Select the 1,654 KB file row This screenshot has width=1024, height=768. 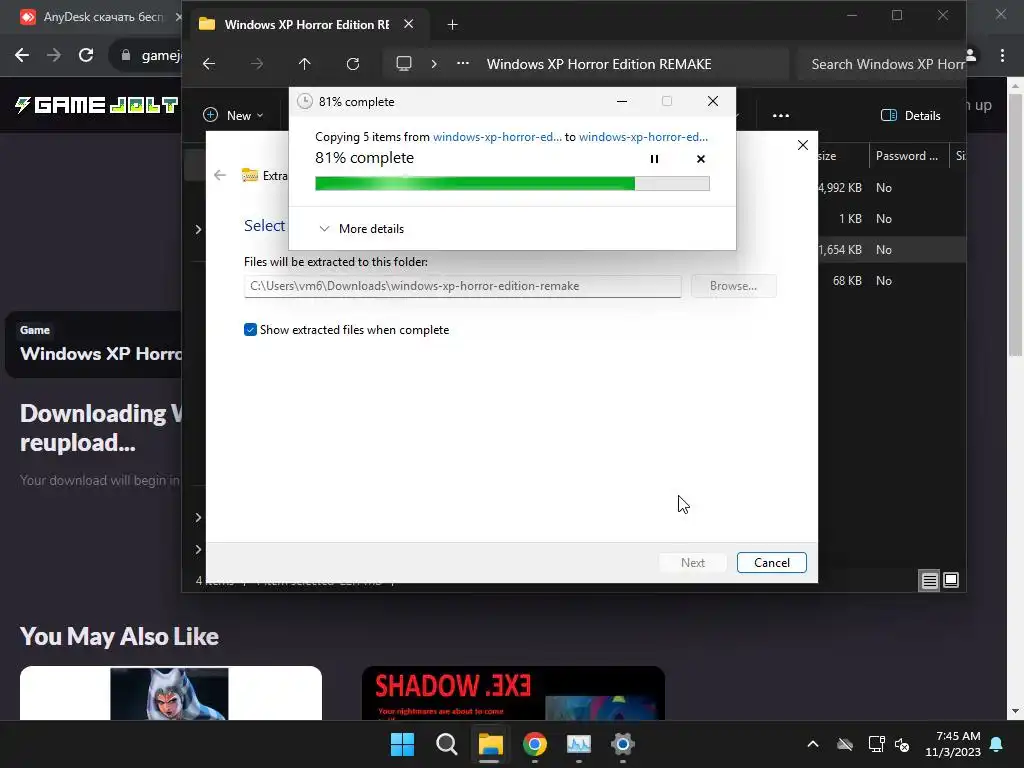[x=891, y=249]
